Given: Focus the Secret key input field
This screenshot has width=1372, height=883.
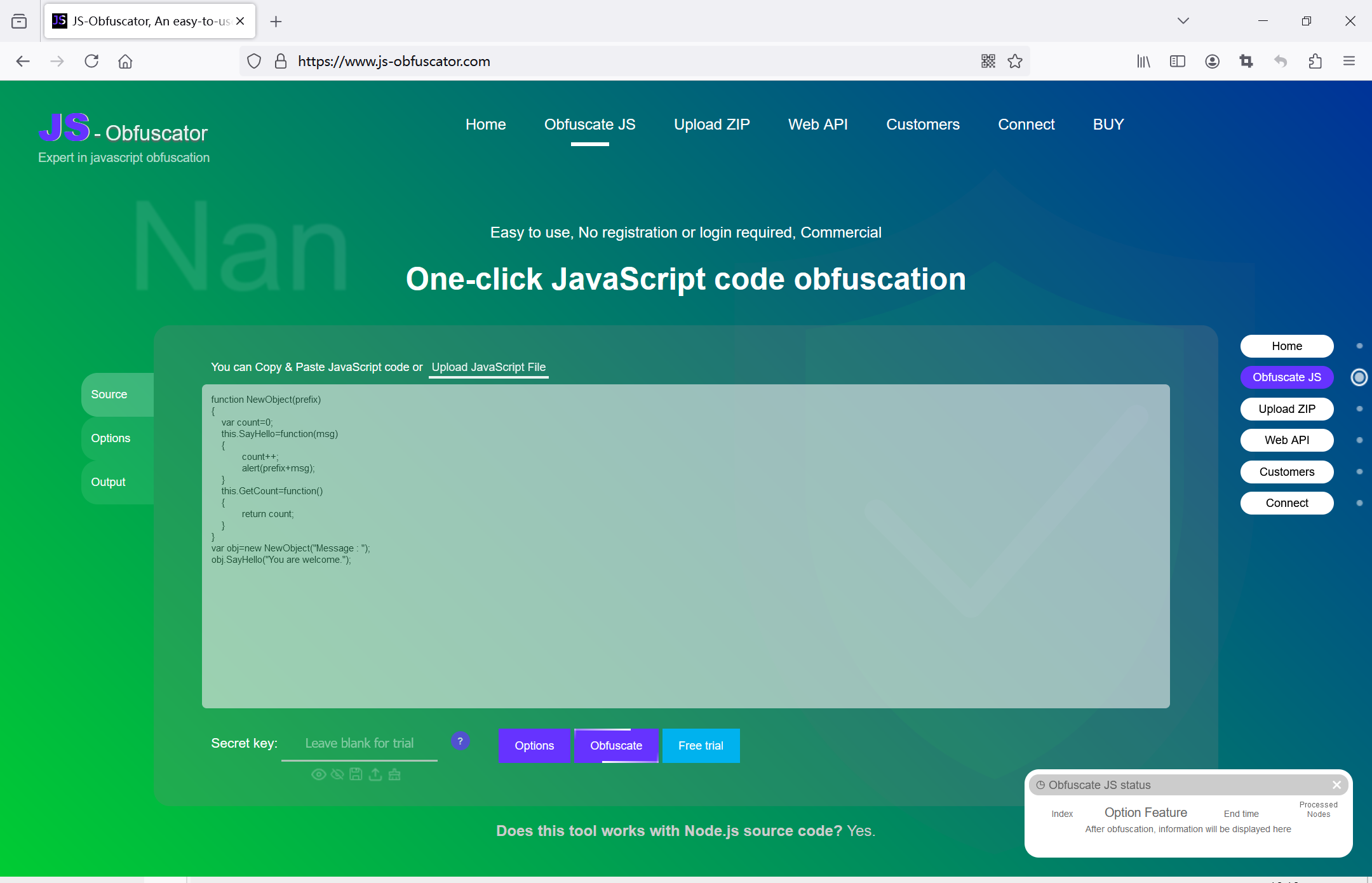Looking at the screenshot, I should (x=360, y=743).
